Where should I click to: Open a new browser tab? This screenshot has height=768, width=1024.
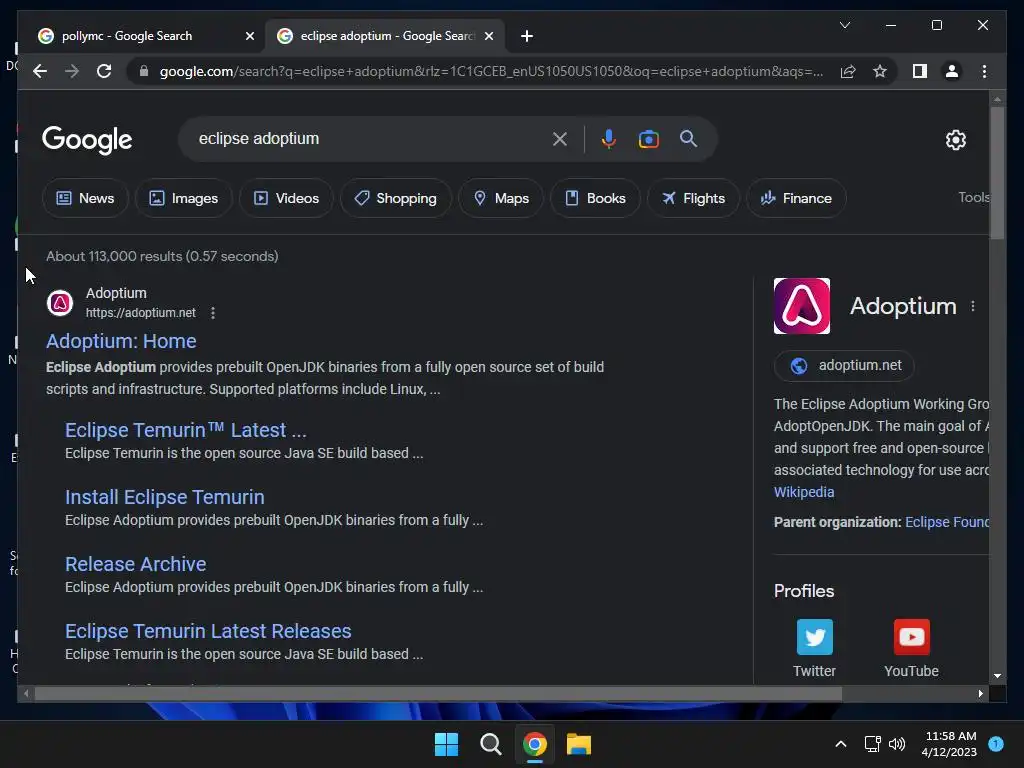[x=527, y=36]
